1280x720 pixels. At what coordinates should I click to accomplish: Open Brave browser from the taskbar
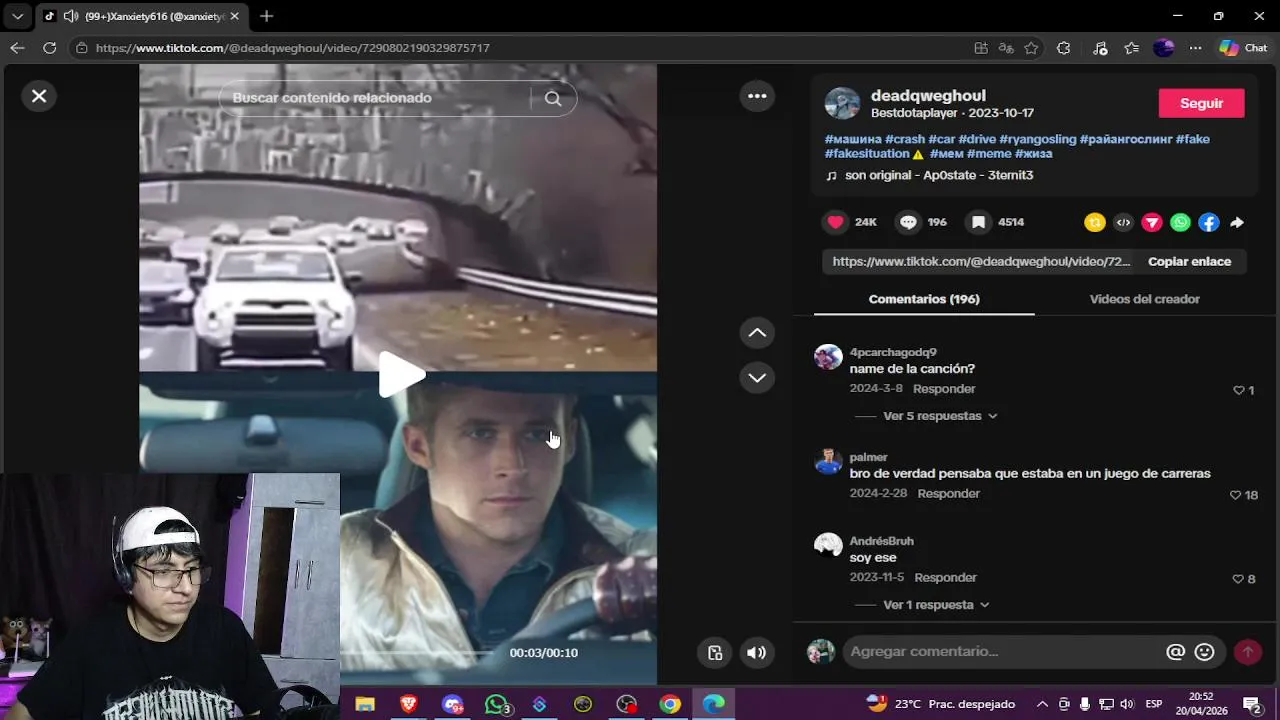coord(408,704)
